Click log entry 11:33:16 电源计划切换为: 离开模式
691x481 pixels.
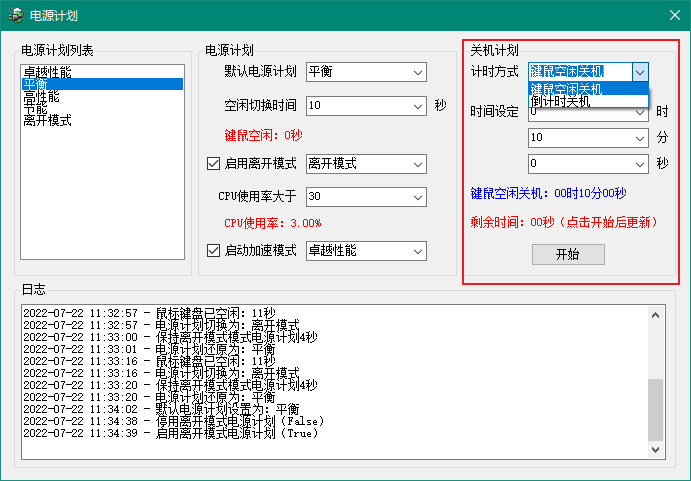161,373
